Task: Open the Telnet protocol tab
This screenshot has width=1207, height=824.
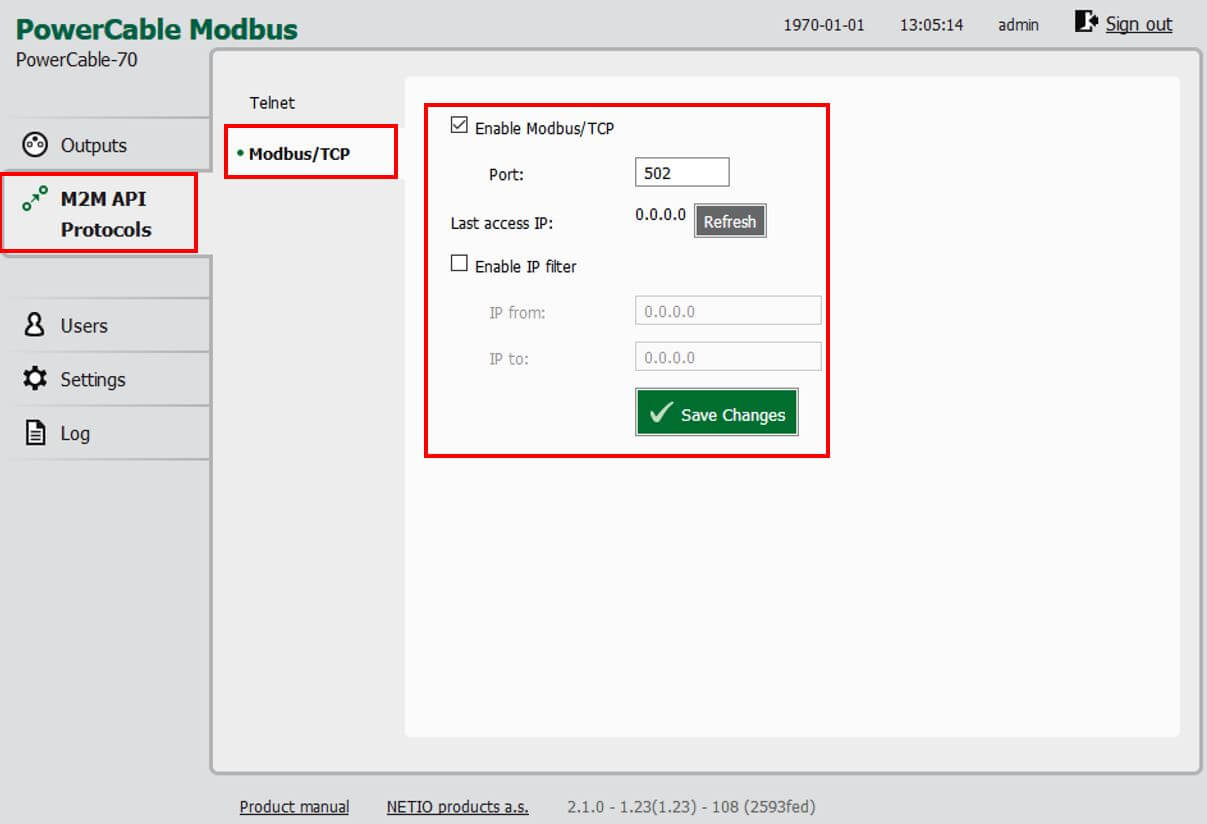Action: pos(272,103)
